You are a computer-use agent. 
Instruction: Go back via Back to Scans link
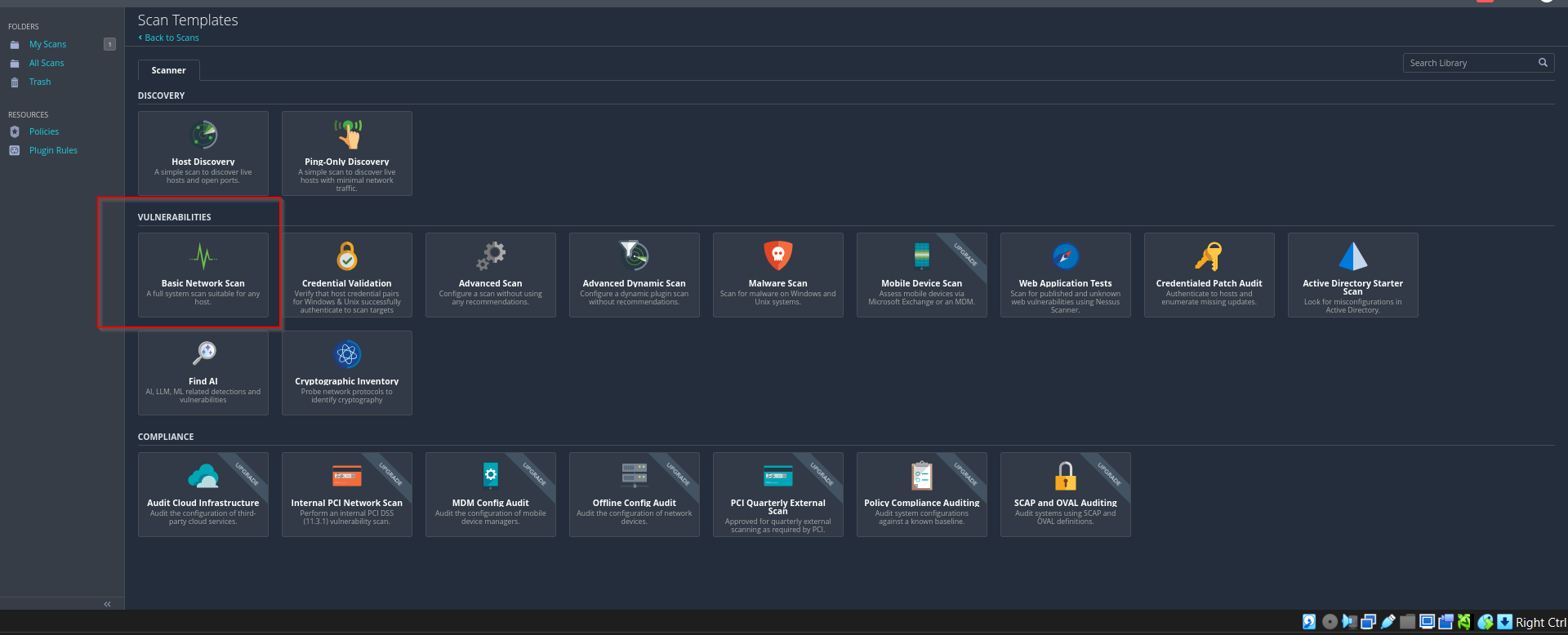(x=171, y=38)
